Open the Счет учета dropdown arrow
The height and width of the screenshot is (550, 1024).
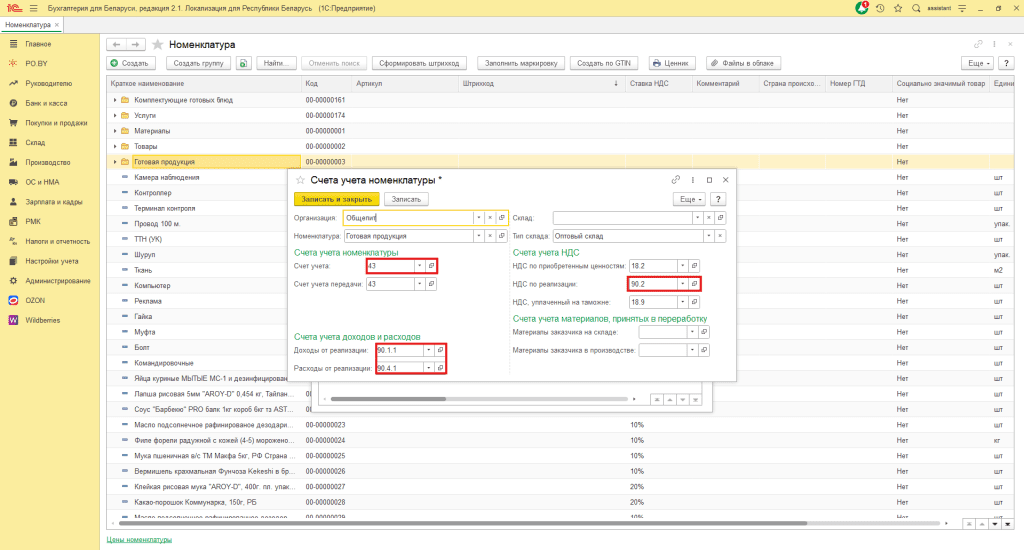click(x=419, y=266)
